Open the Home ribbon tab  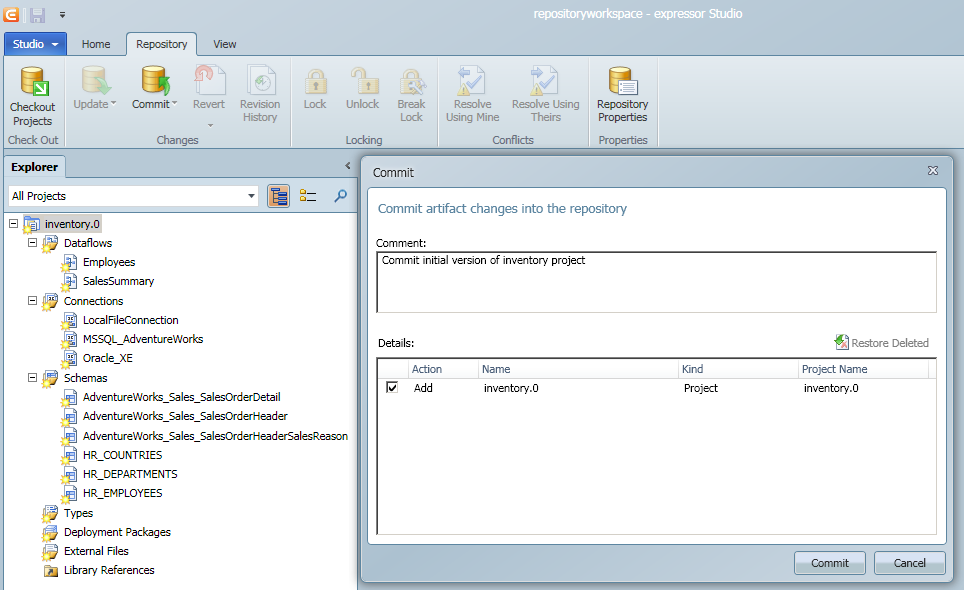[x=96, y=44]
